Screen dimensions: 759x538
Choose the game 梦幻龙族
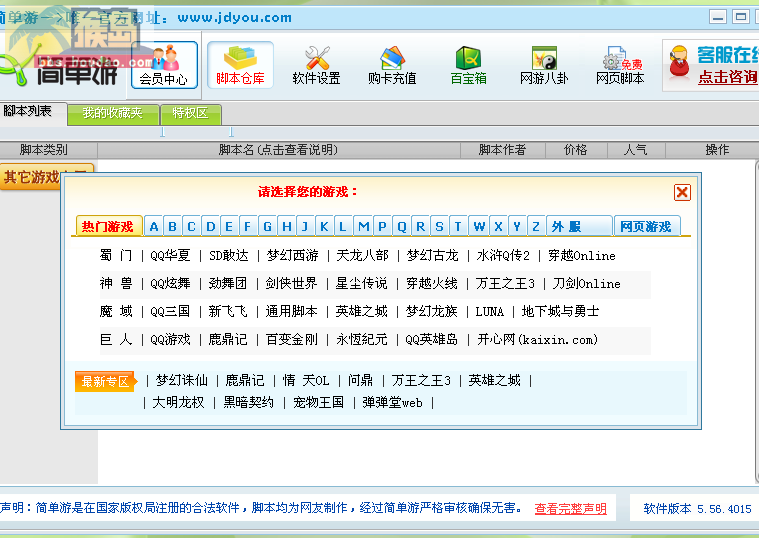[432, 311]
